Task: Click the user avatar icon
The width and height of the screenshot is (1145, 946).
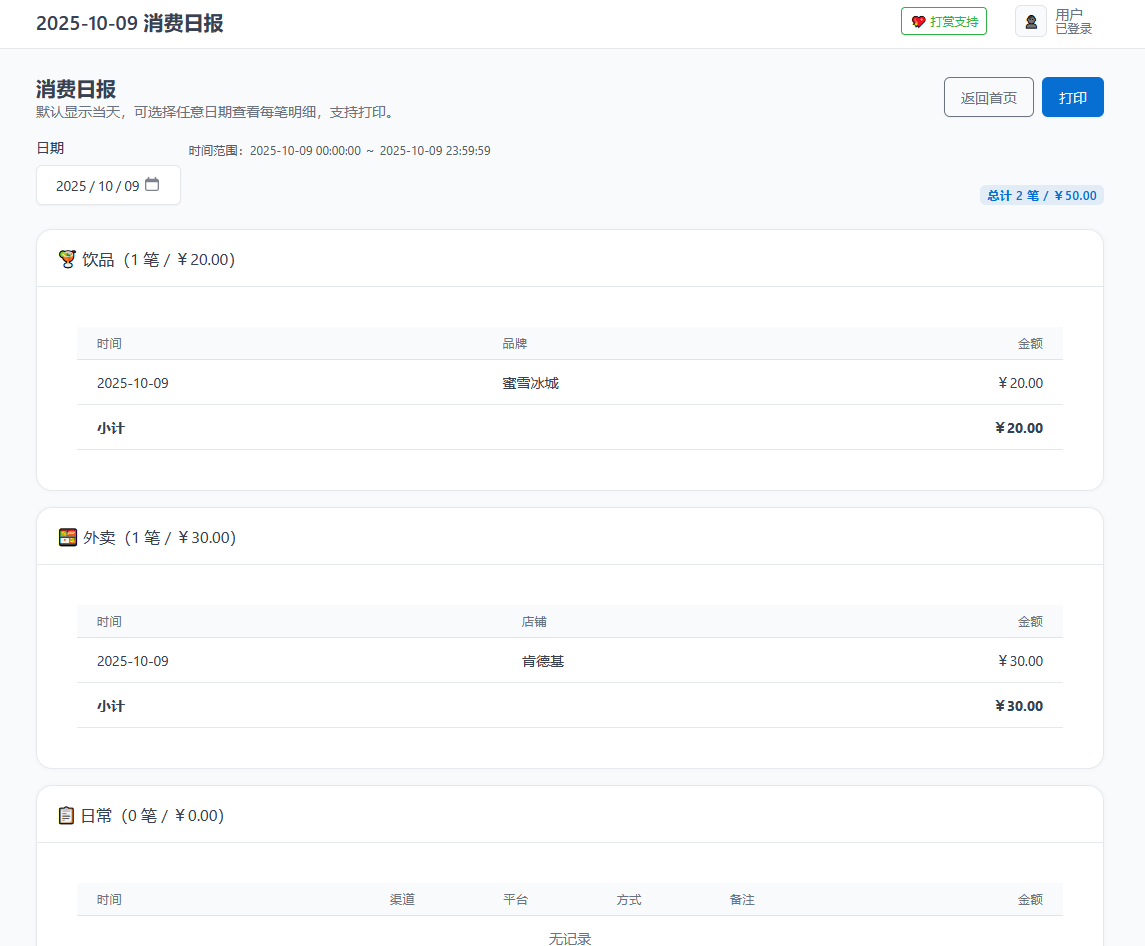Action: [x=1031, y=21]
